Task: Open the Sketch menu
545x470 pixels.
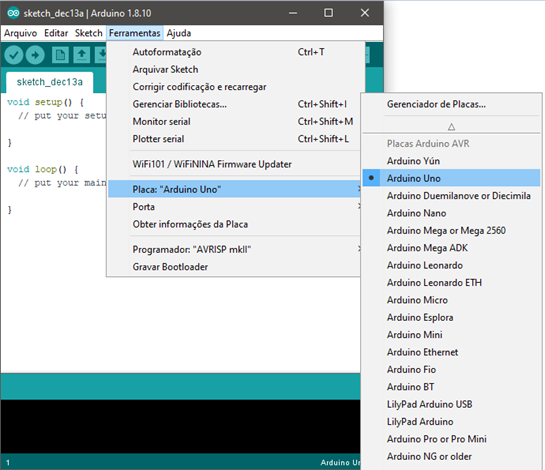Action: (89, 33)
